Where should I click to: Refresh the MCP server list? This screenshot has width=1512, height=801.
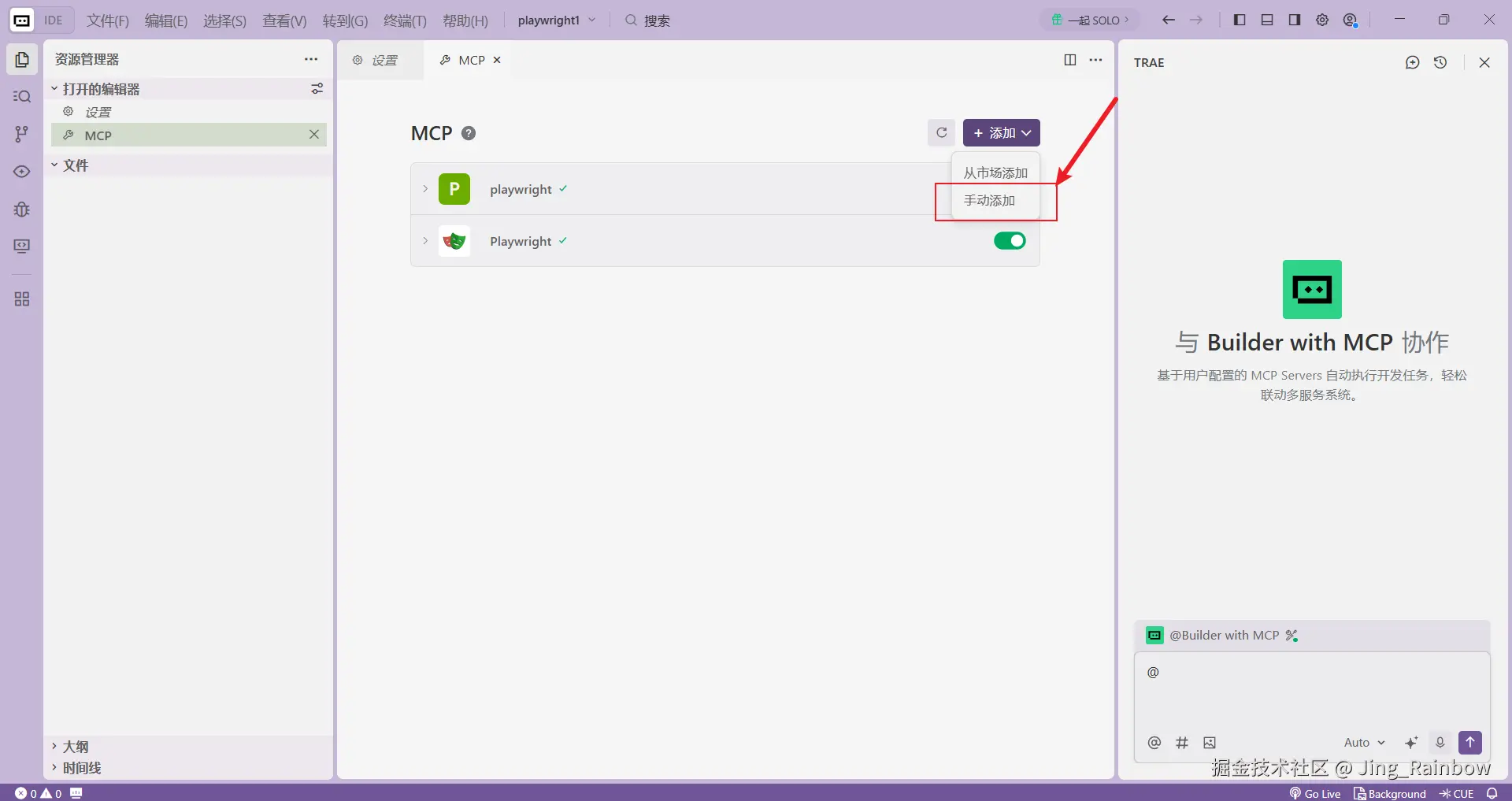[x=941, y=133]
